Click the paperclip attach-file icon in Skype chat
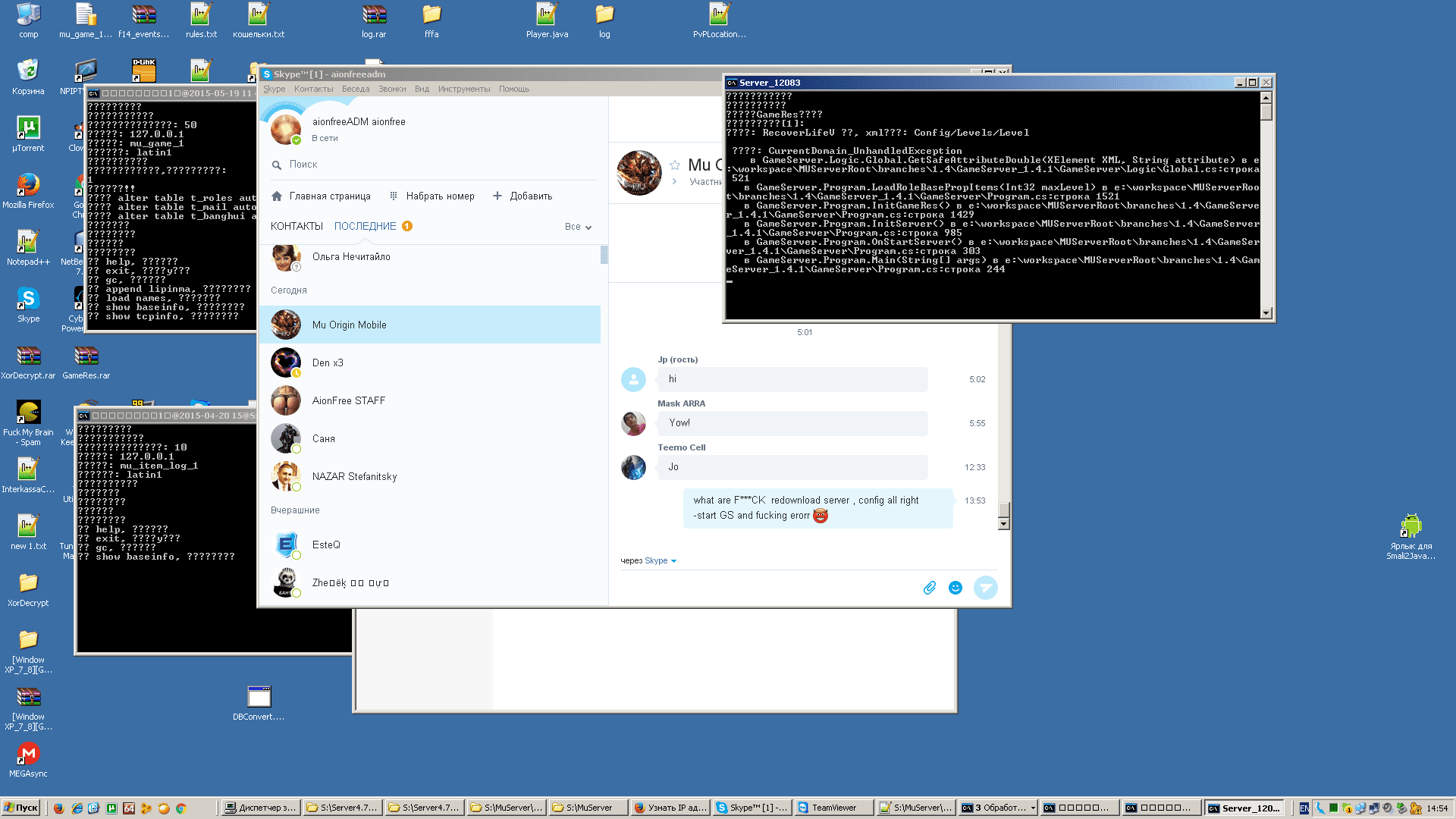Viewport: 1456px width, 819px height. [930, 588]
